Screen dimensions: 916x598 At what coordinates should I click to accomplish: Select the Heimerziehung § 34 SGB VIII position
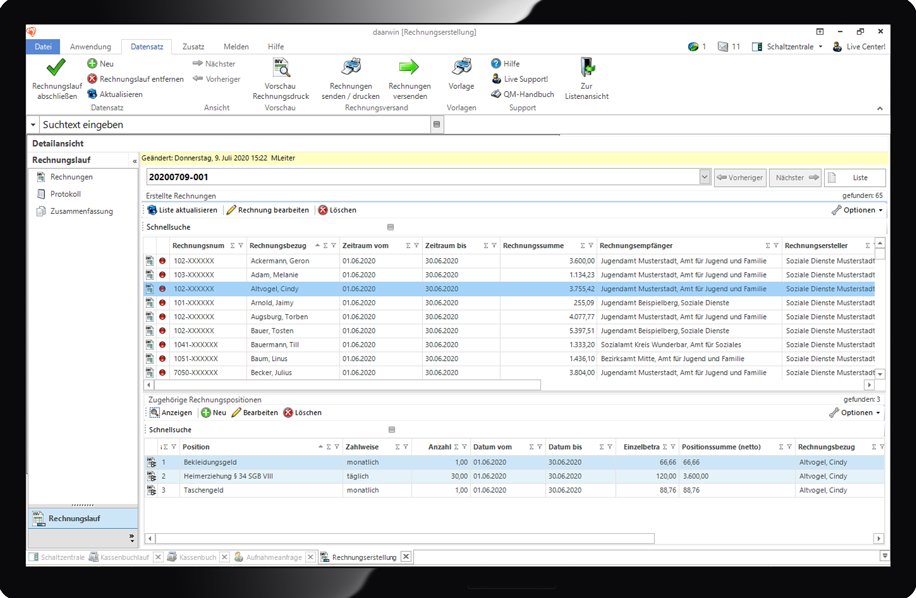click(514, 477)
